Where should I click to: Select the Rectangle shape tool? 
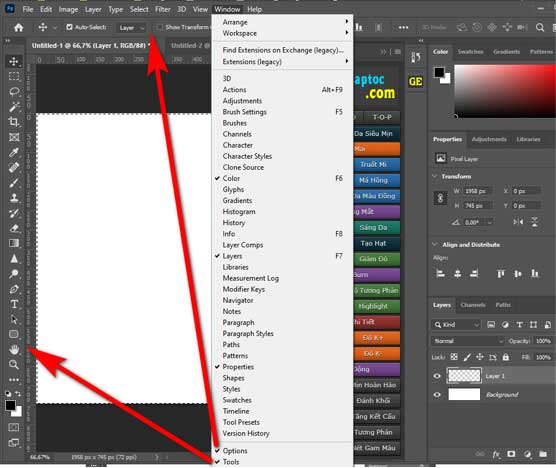[x=14, y=334]
